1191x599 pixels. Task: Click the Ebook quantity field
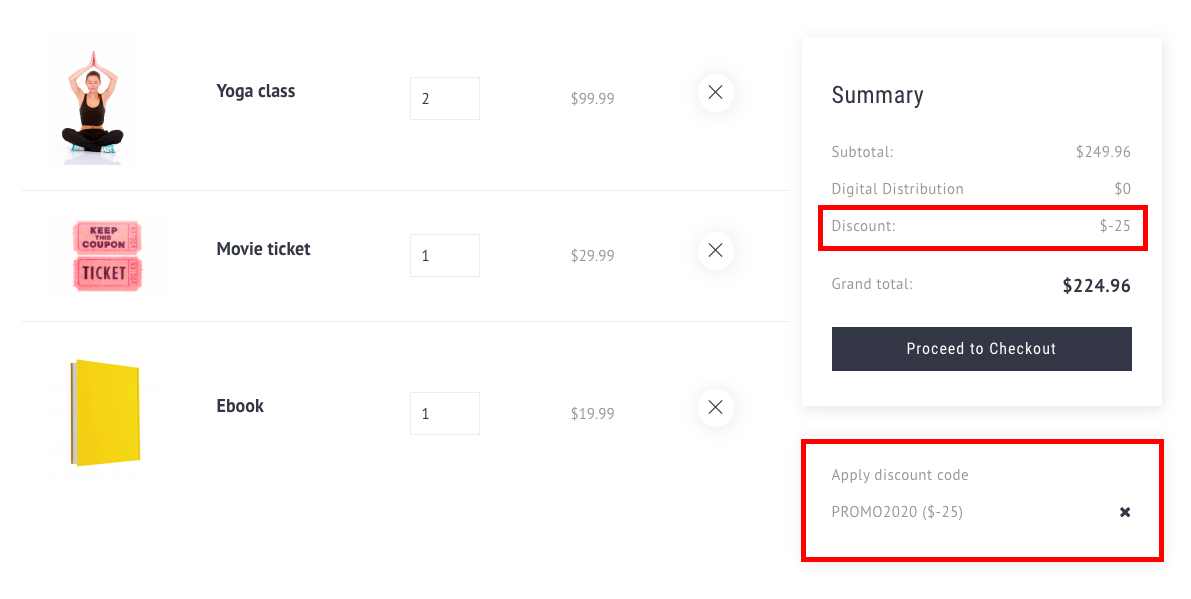pos(444,413)
